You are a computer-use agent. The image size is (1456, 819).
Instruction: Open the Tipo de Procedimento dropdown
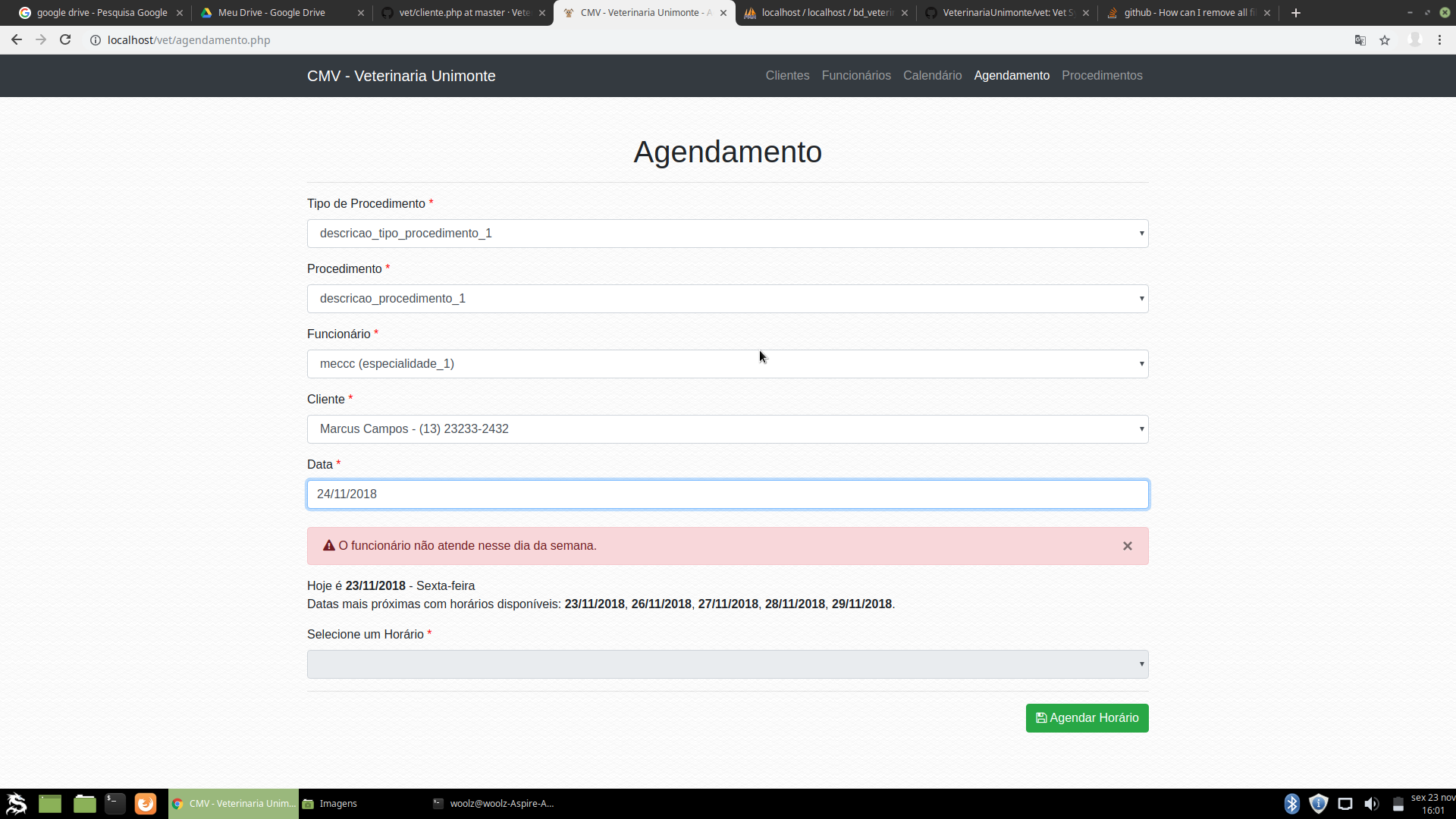click(x=728, y=234)
